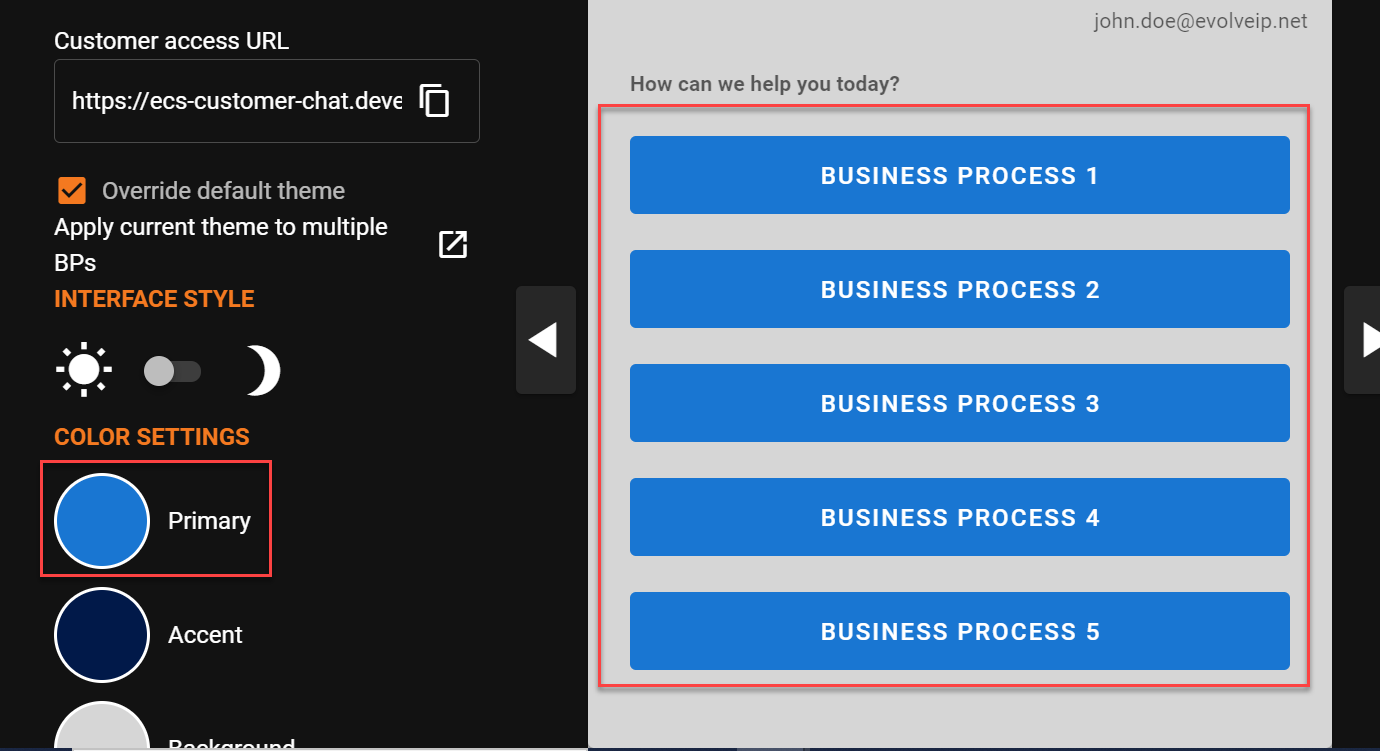Open apply theme to multiple BPs icon

click(453, 244)
